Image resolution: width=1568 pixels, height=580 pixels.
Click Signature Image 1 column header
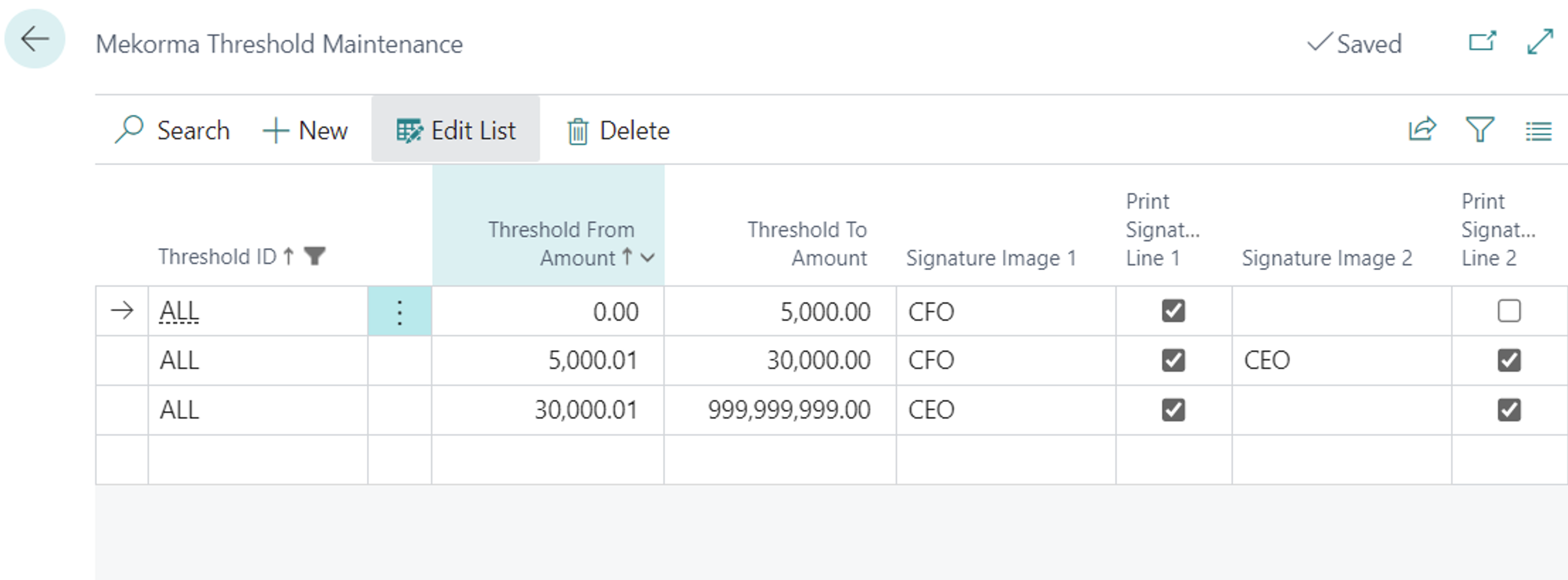click(x=991, y=258)
